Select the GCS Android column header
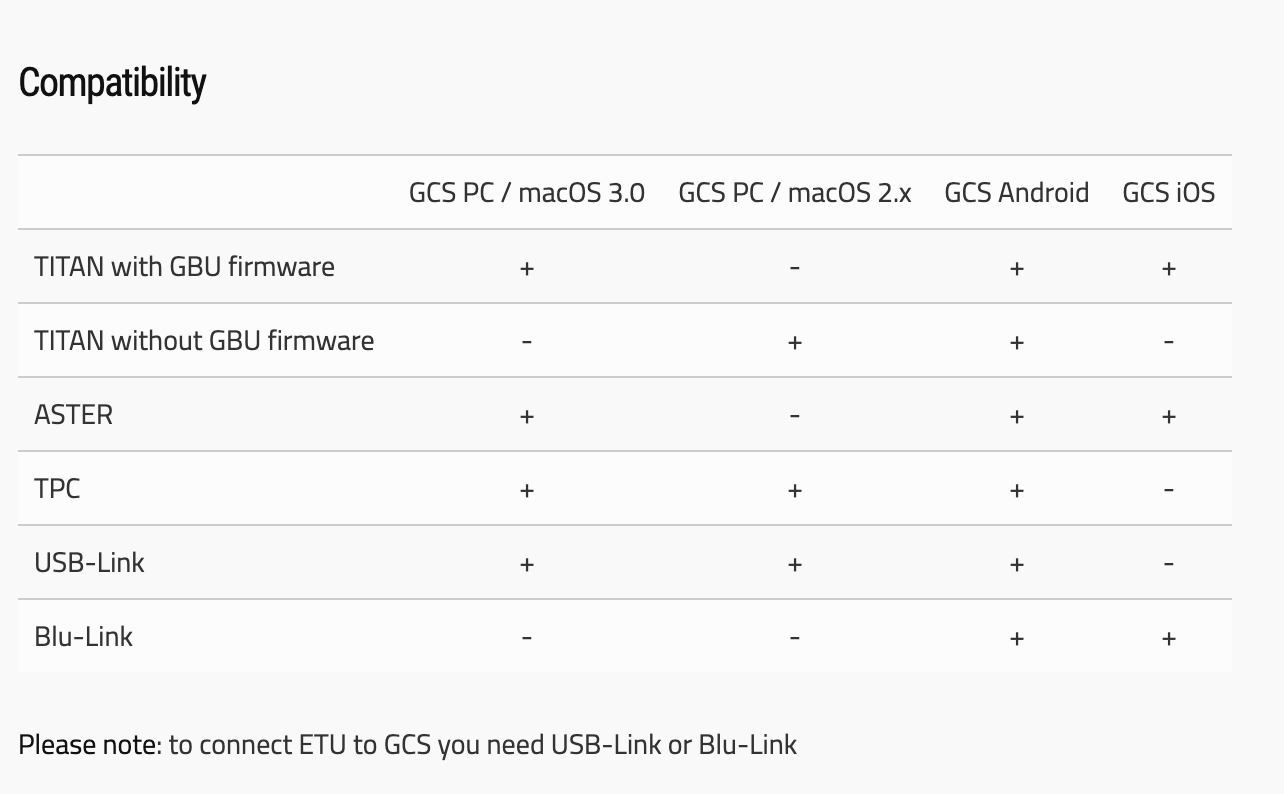The width and height of the screenshot is (1284, 794). pyautogui.click(x=1016, y=193)
